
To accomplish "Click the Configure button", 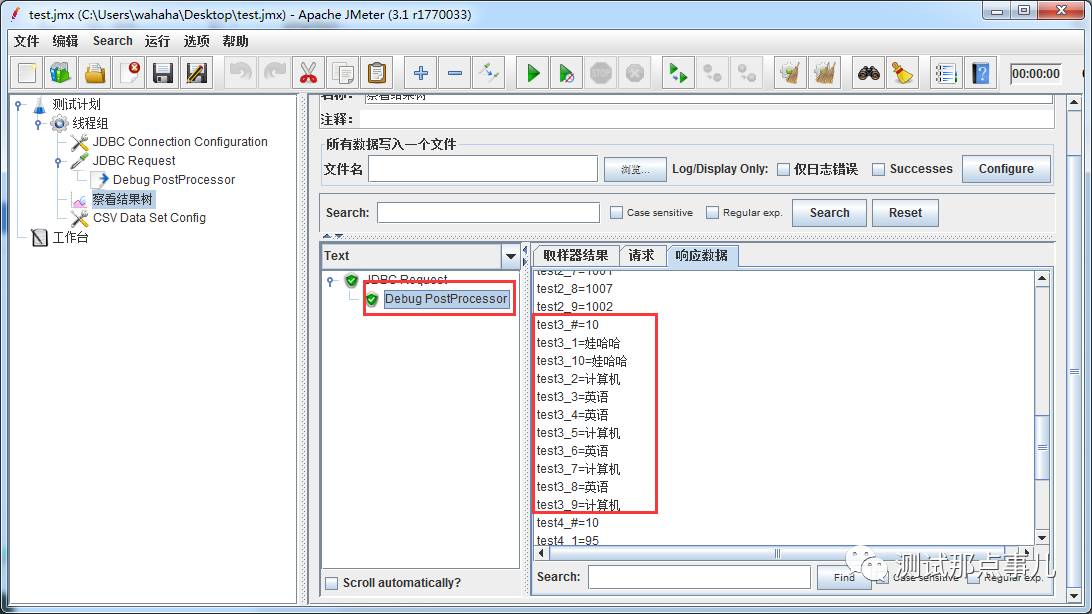I will (x=1006, y=168).
